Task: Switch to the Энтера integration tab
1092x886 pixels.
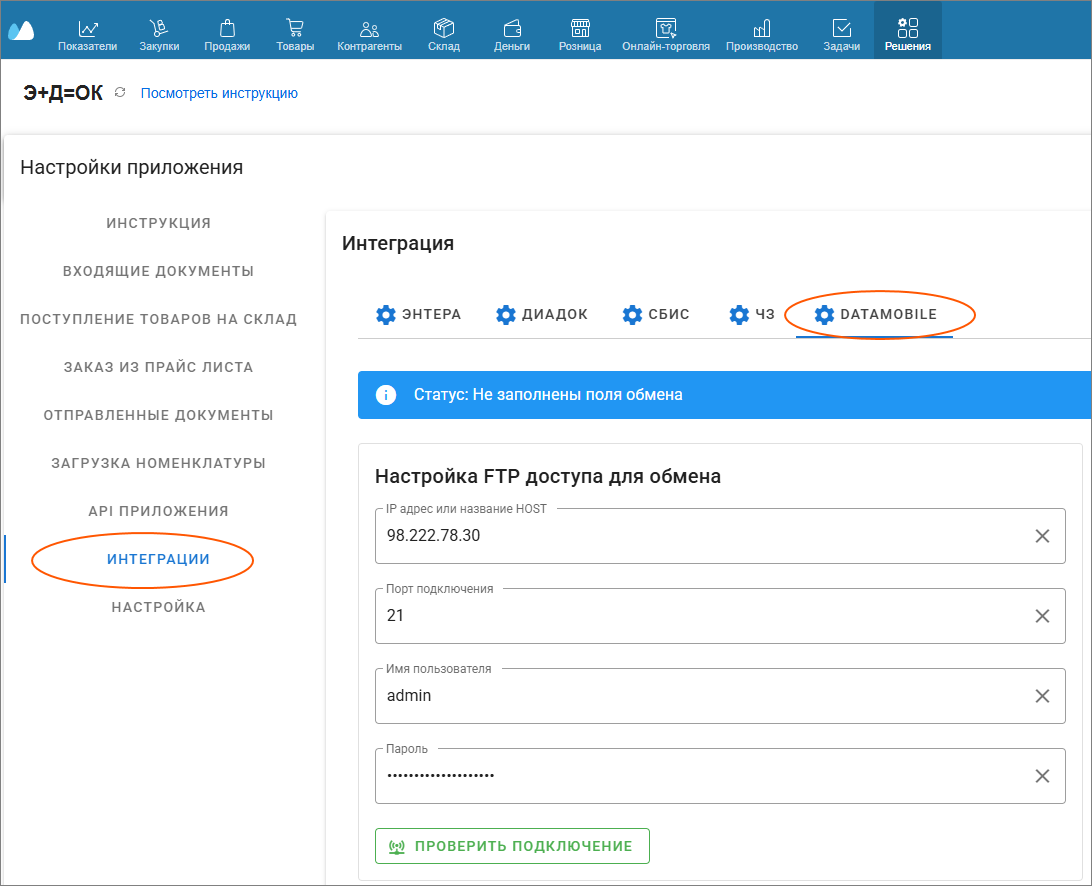Action: [419, 314]
